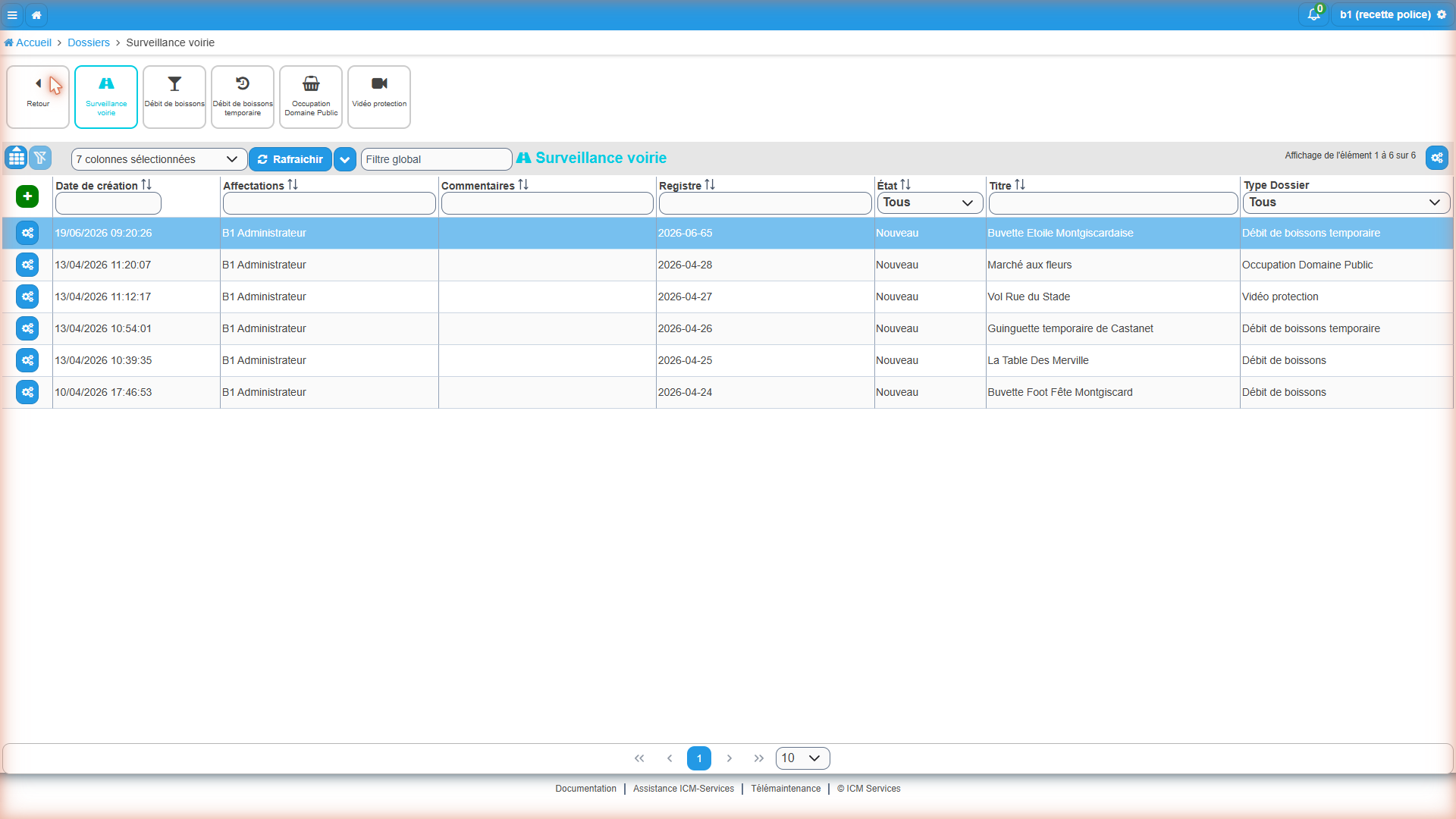Viewport: 1456px width, 819px height.
Task: Sort by Titre column arrows
Action: pyautogui.click(x=1020, y=185)
